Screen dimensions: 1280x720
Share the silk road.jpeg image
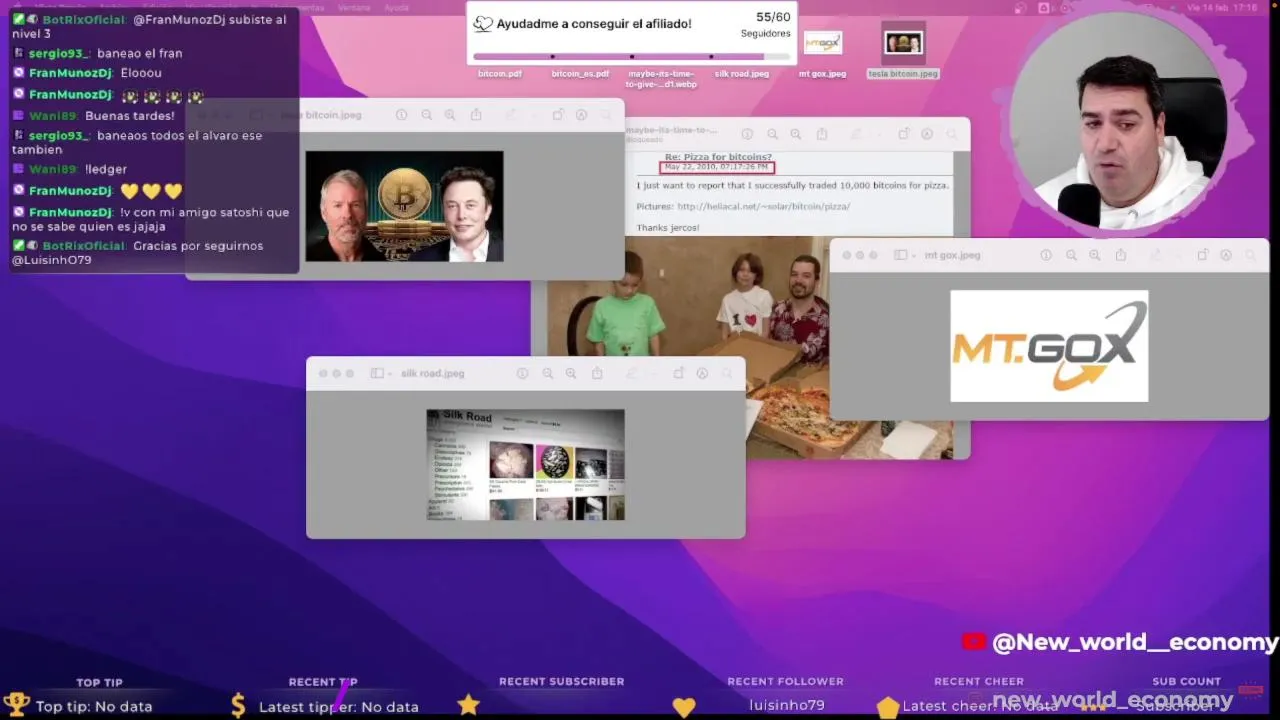(597, 373)
